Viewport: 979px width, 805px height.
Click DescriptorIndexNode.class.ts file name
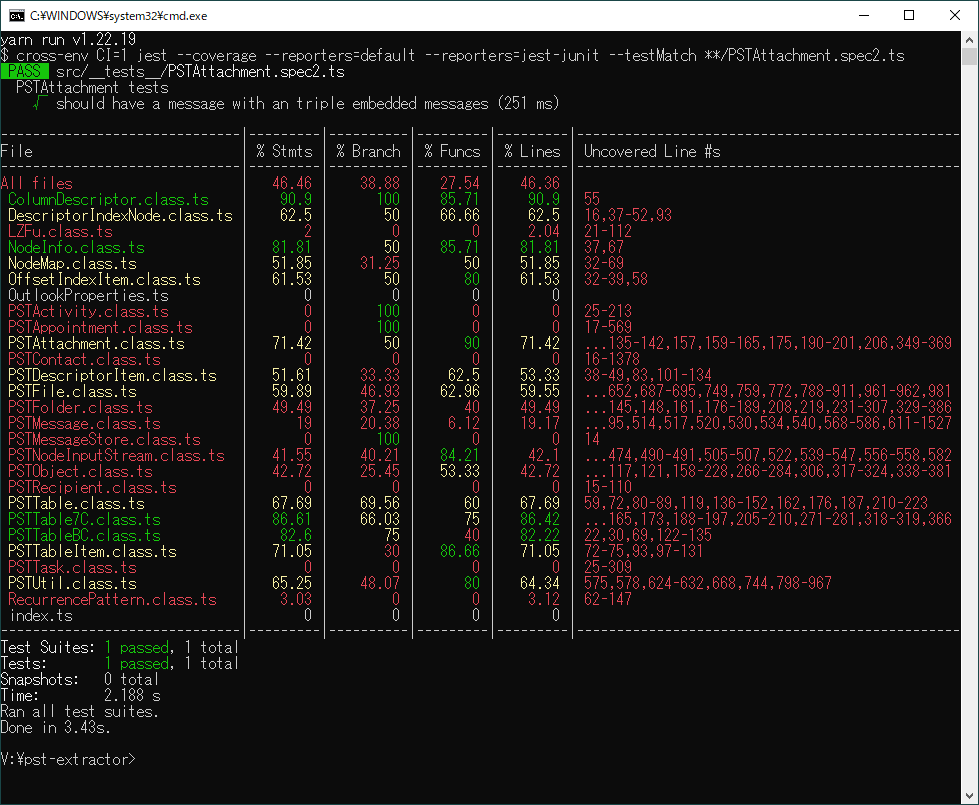pos(120,215)
